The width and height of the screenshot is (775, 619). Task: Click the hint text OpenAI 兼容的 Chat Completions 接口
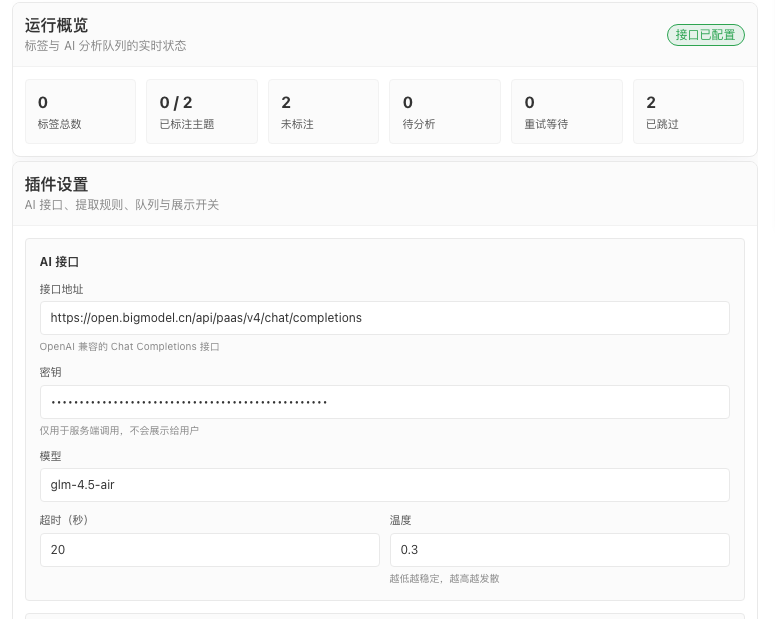[129, 347]
